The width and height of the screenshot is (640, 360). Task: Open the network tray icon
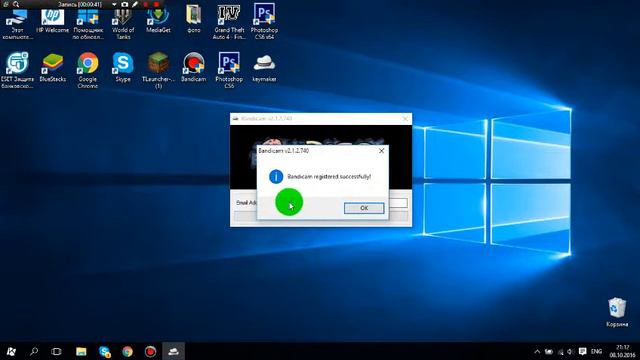tap(560, 351)
